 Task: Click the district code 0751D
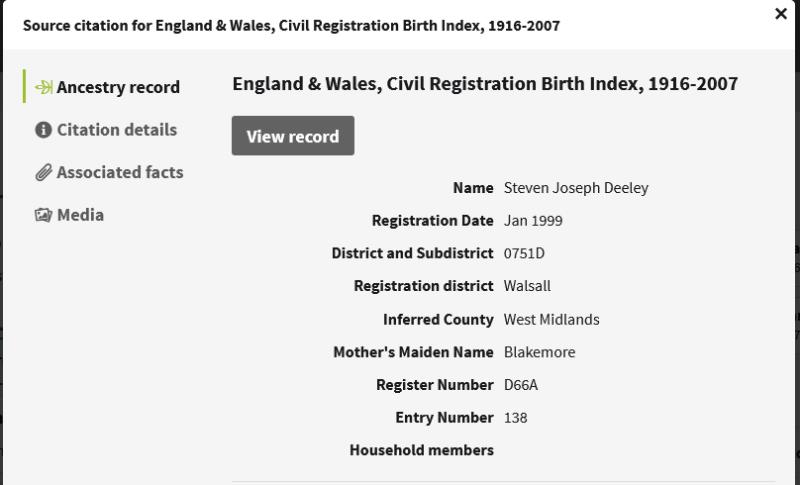click(524, 253)
